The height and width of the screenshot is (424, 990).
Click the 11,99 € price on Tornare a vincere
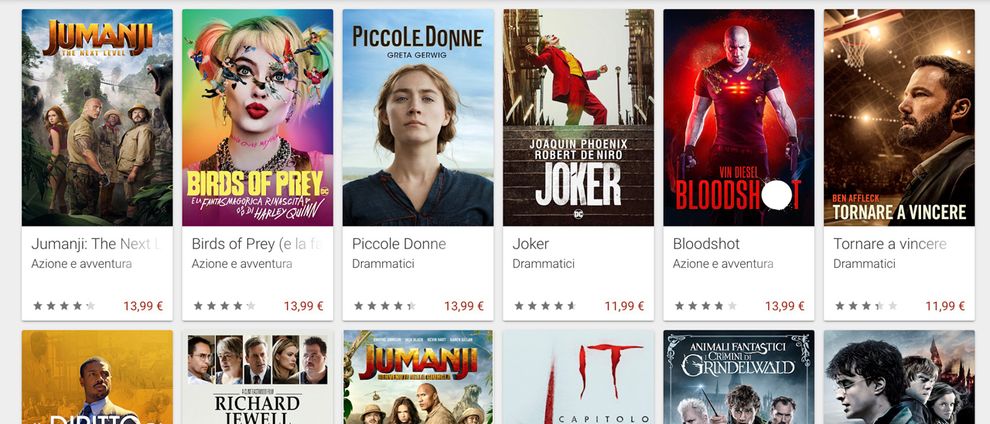click(945, 306)
